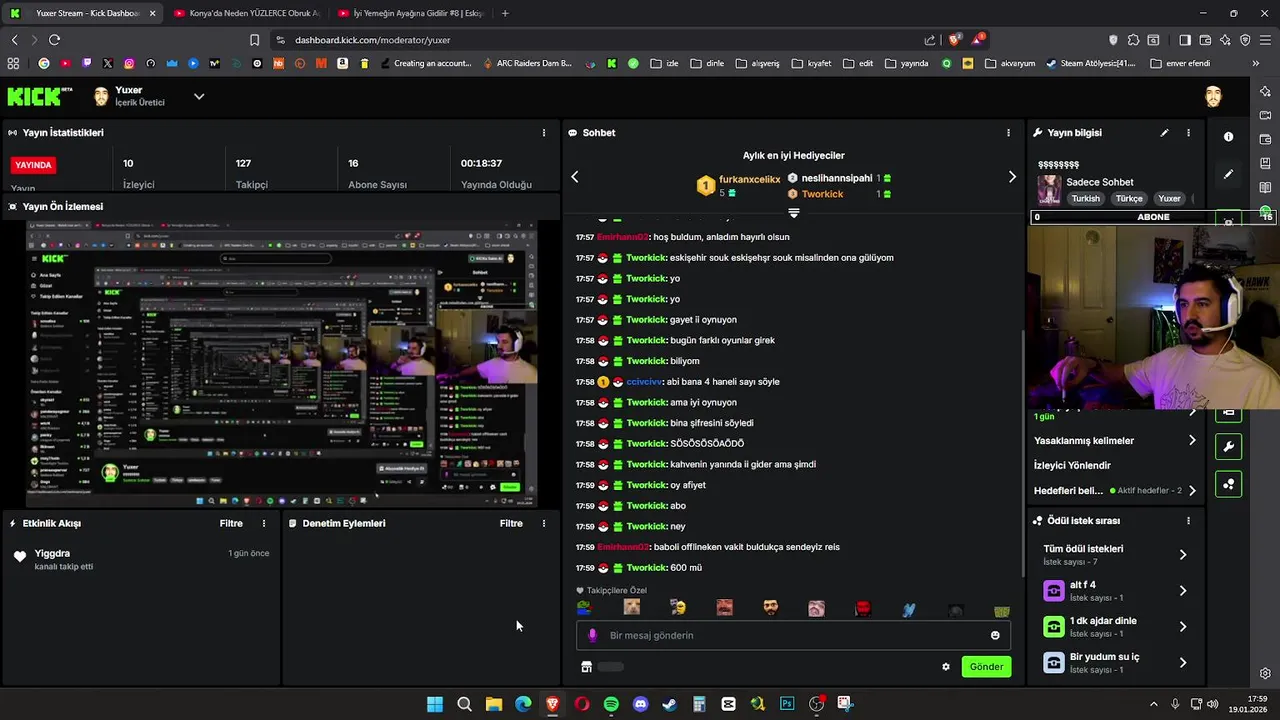
Task: Click the dashboard.kick.com address bar
Action: click(600, 40)
